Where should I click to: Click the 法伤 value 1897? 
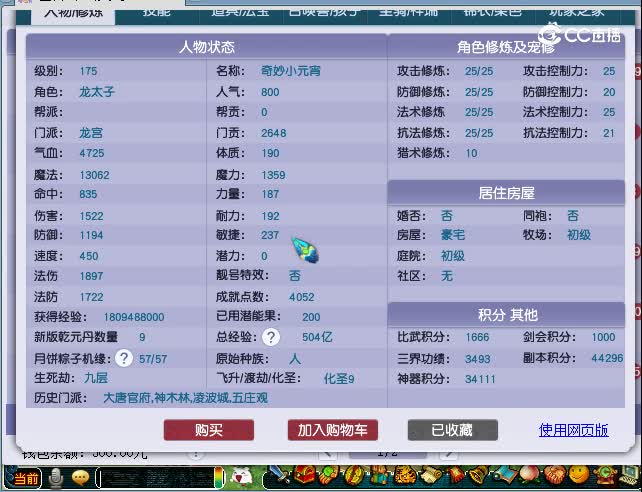tap(91, 276)
